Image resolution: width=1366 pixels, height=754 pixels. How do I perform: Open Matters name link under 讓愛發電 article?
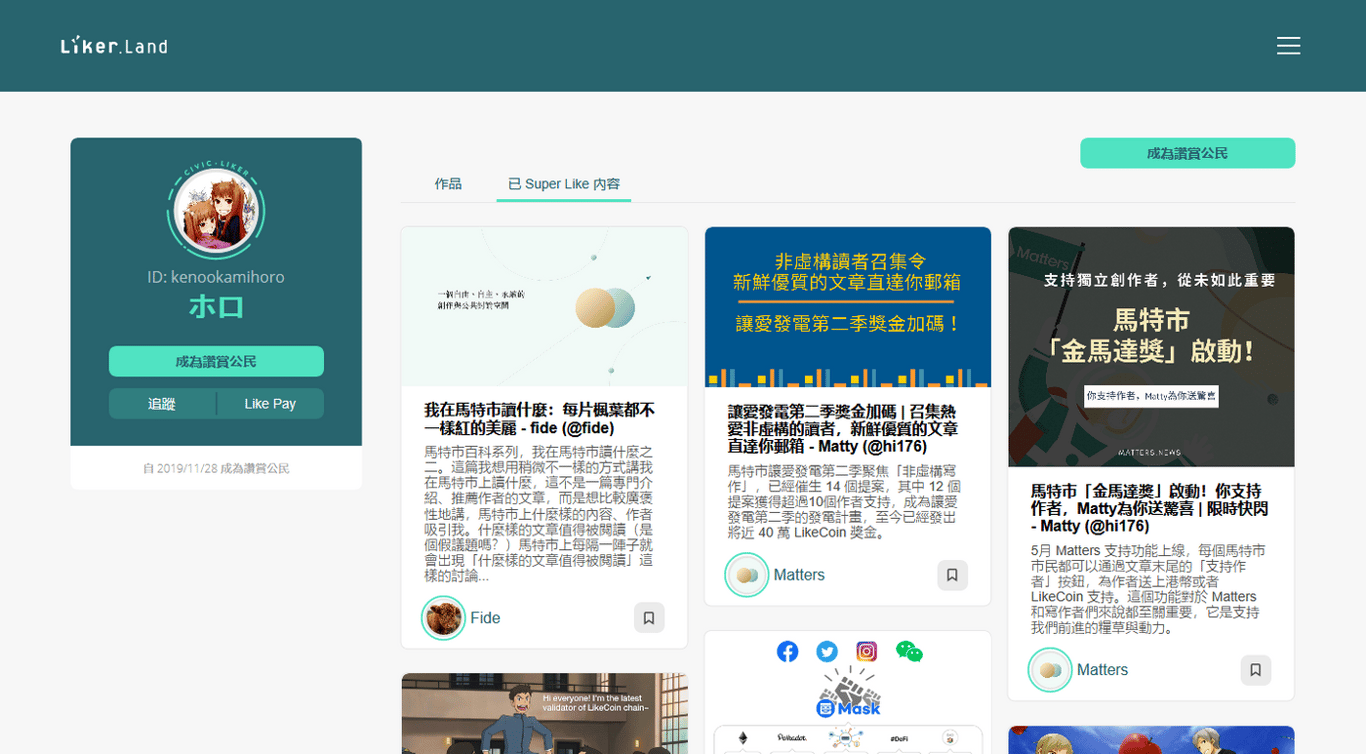799,575
